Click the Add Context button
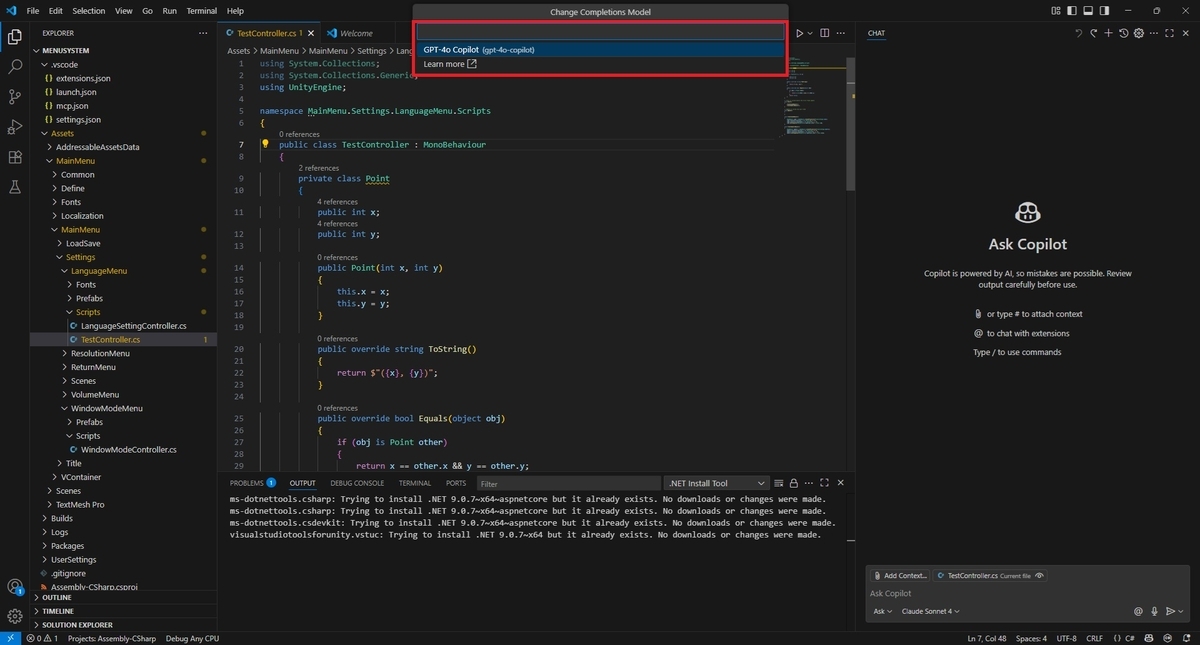Screen dimensions: 1200x645 pyautogui.click(x=899, y=576)
